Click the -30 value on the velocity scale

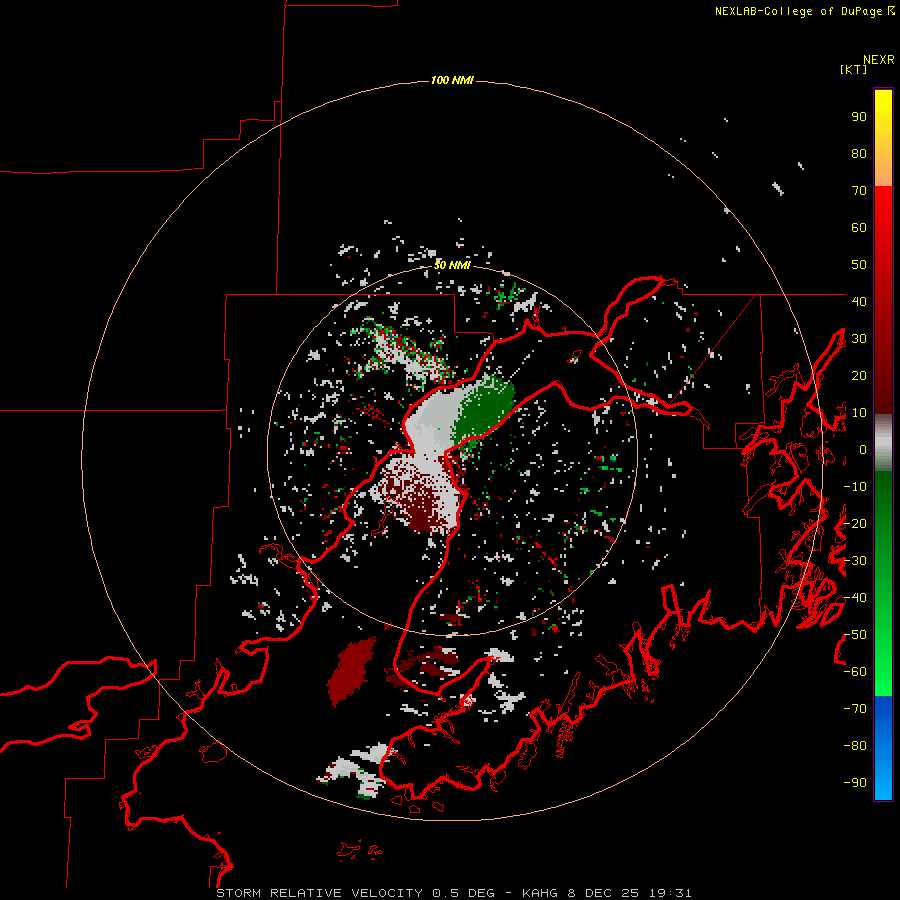(855, 561)
